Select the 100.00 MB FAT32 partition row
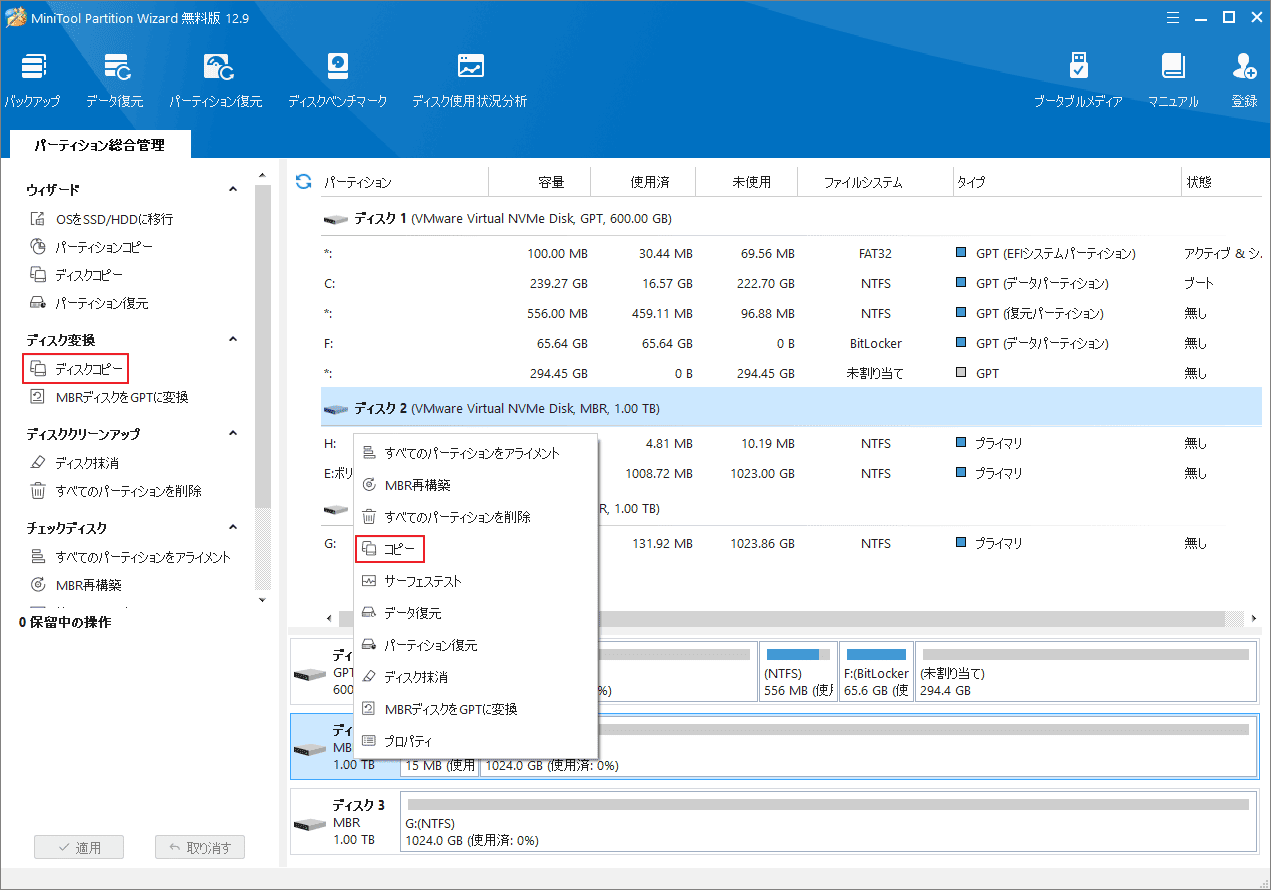1271x890 pixels. pos(790,253)
